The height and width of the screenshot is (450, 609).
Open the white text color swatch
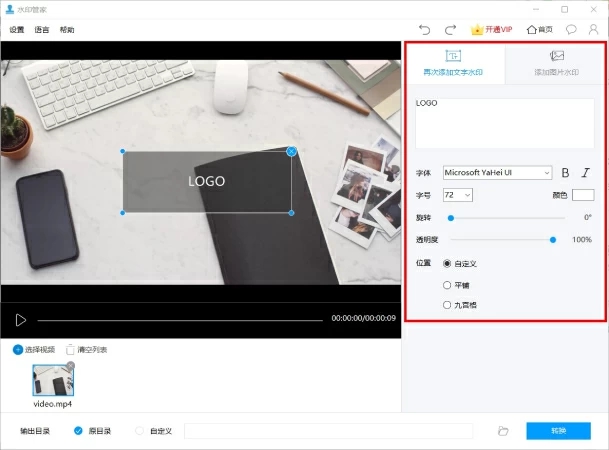click(x=582, y=194)
